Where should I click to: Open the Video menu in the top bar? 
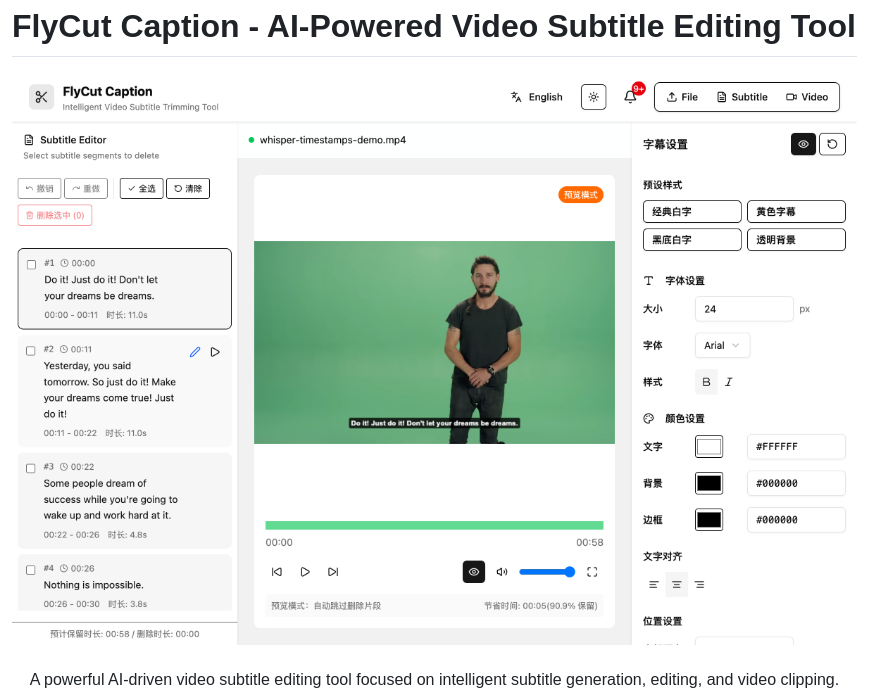808,97
